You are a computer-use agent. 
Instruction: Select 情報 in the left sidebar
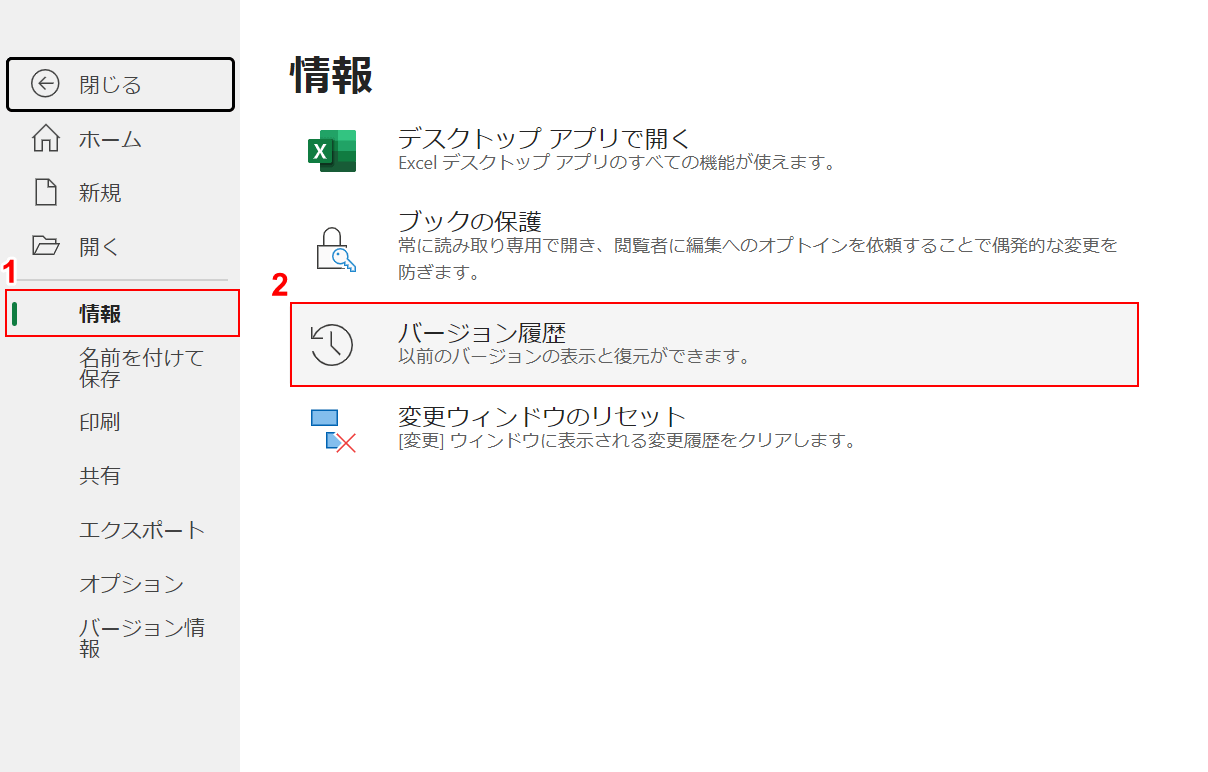pos(100,314)
